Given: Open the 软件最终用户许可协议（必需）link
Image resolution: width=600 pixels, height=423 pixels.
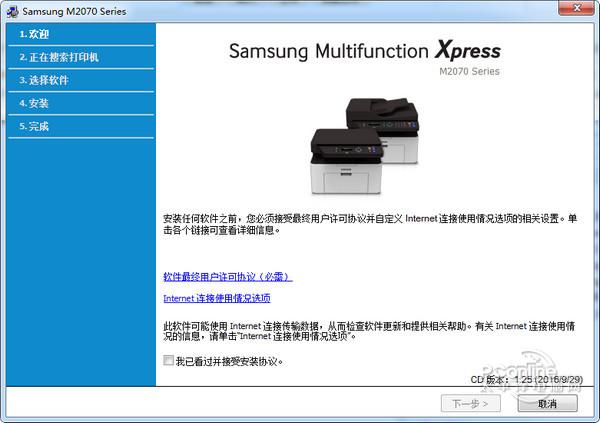Looking at the screenshot, I should 228,277.
